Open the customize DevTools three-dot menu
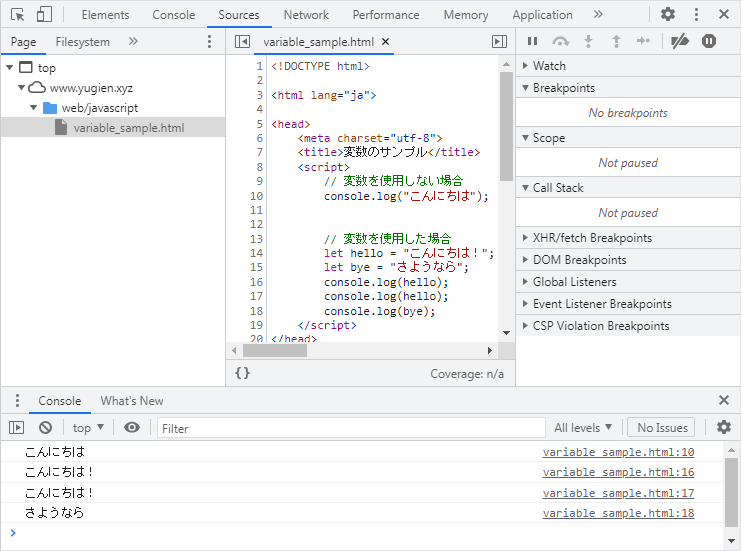741x551 pixels. (696, 14)
